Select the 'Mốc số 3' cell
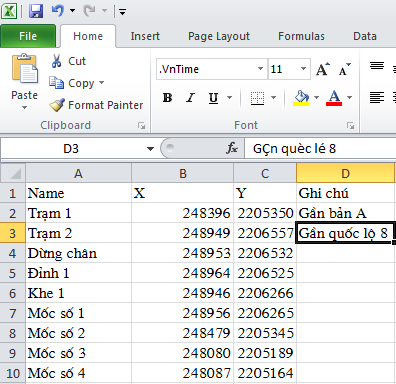The width and height of the screenshot is (396, 384). [79, 353]
